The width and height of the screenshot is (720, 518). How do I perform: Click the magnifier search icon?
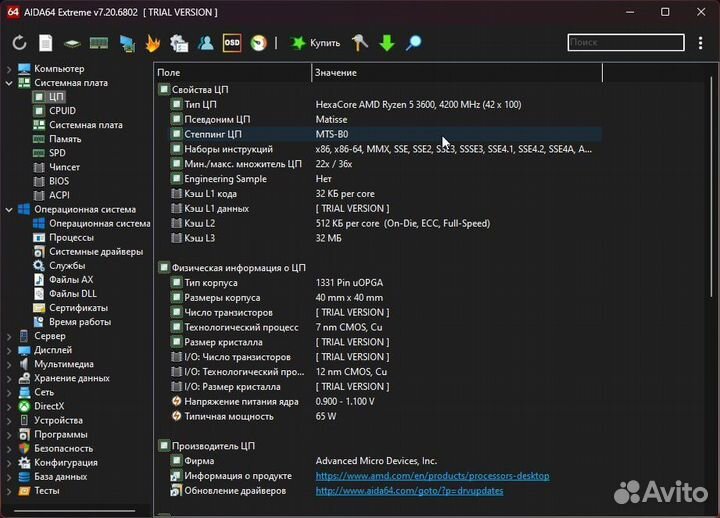414,43
